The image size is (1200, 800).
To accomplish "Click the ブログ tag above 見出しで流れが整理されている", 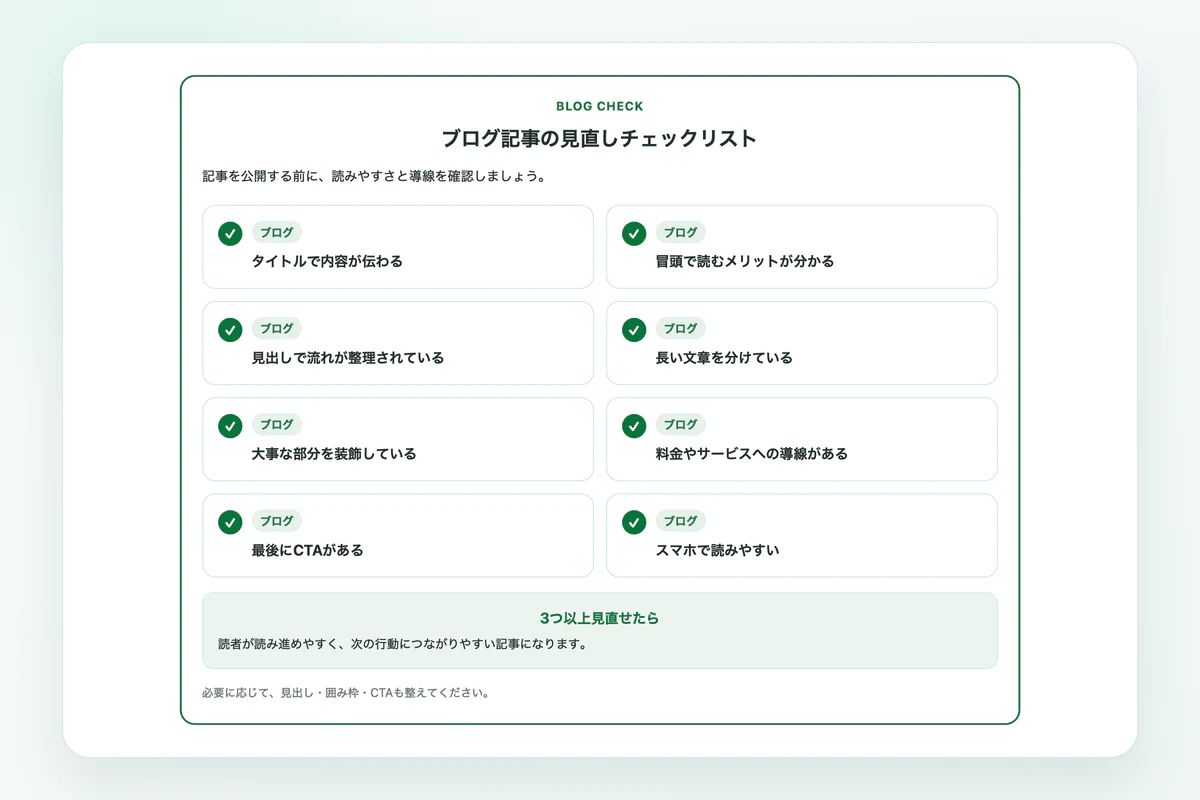I will point(277,329).
